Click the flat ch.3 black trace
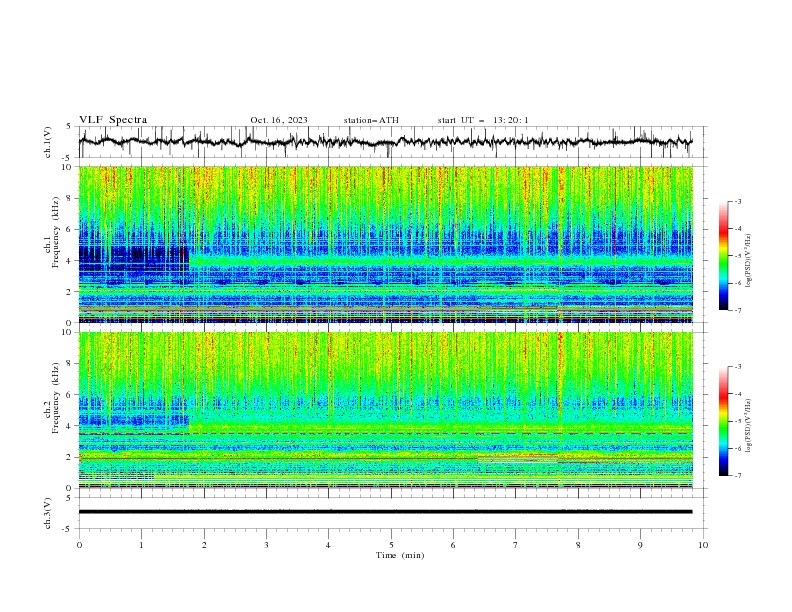This screenshot has width=792, height=612. click(x=385, y=512)
